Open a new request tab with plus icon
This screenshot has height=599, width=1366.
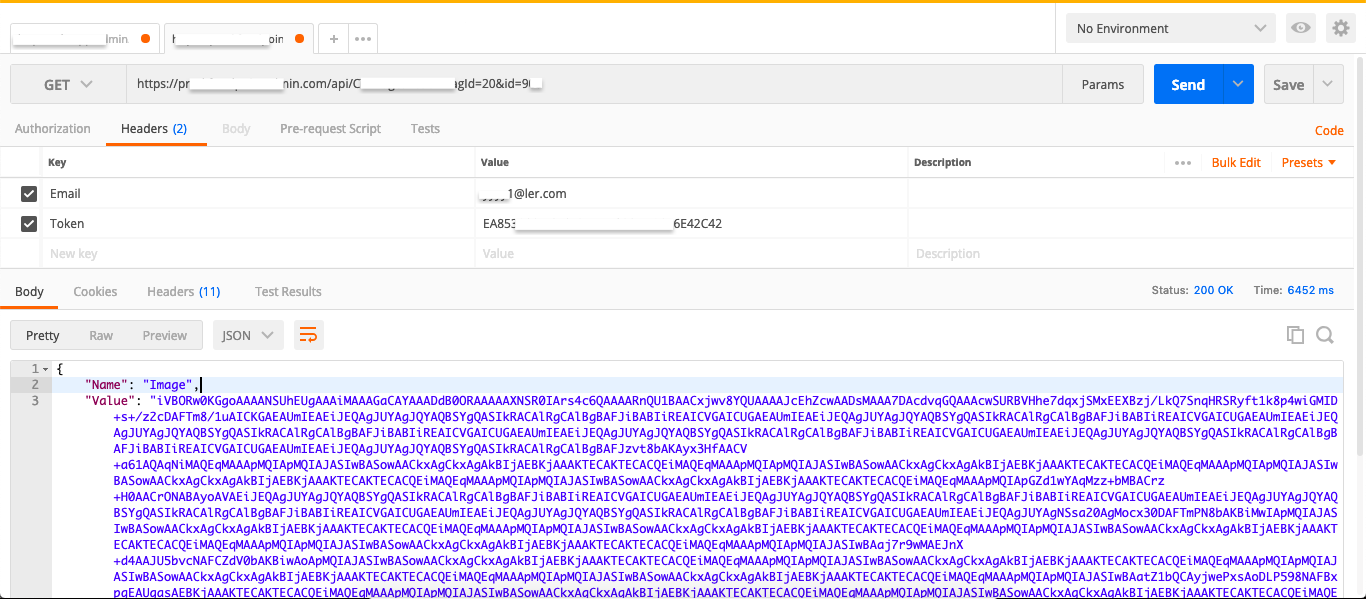pyautogui.click(x=333, y=37)
